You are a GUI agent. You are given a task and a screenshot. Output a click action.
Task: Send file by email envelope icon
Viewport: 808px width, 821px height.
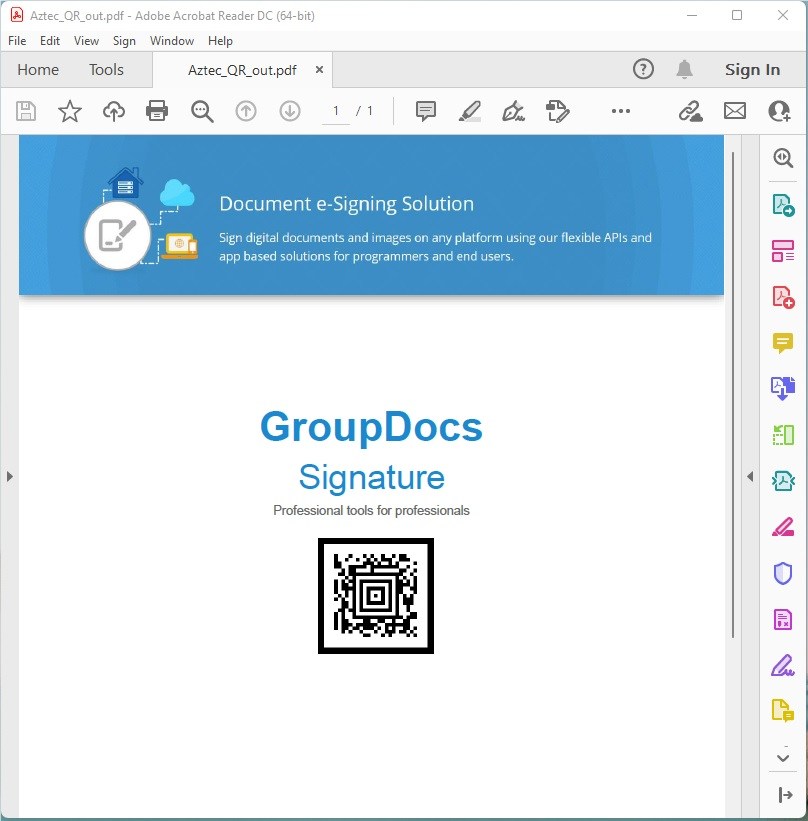click(735, 111)
